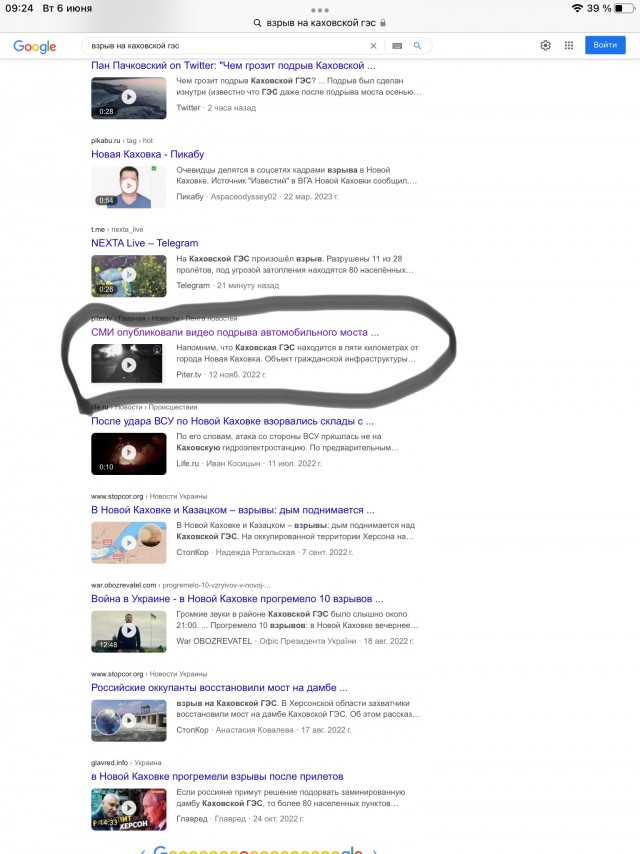Image resolution: width=640 pixels, height=854 pixels.
Task: Open the Google logo home link
Action: click(35, 46)
